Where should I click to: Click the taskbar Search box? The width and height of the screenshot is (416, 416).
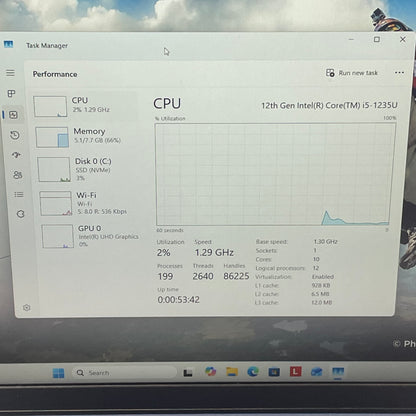124,372
